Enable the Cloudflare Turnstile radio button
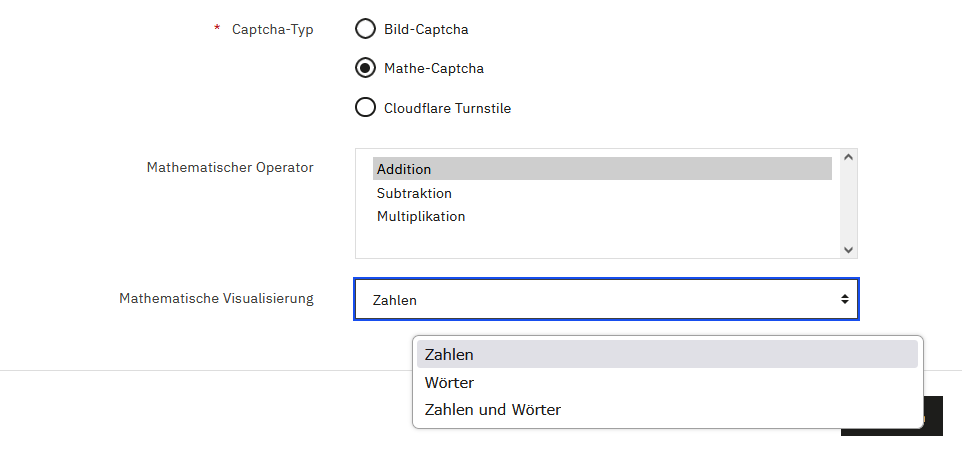962x452 pixels. [366, 107]
